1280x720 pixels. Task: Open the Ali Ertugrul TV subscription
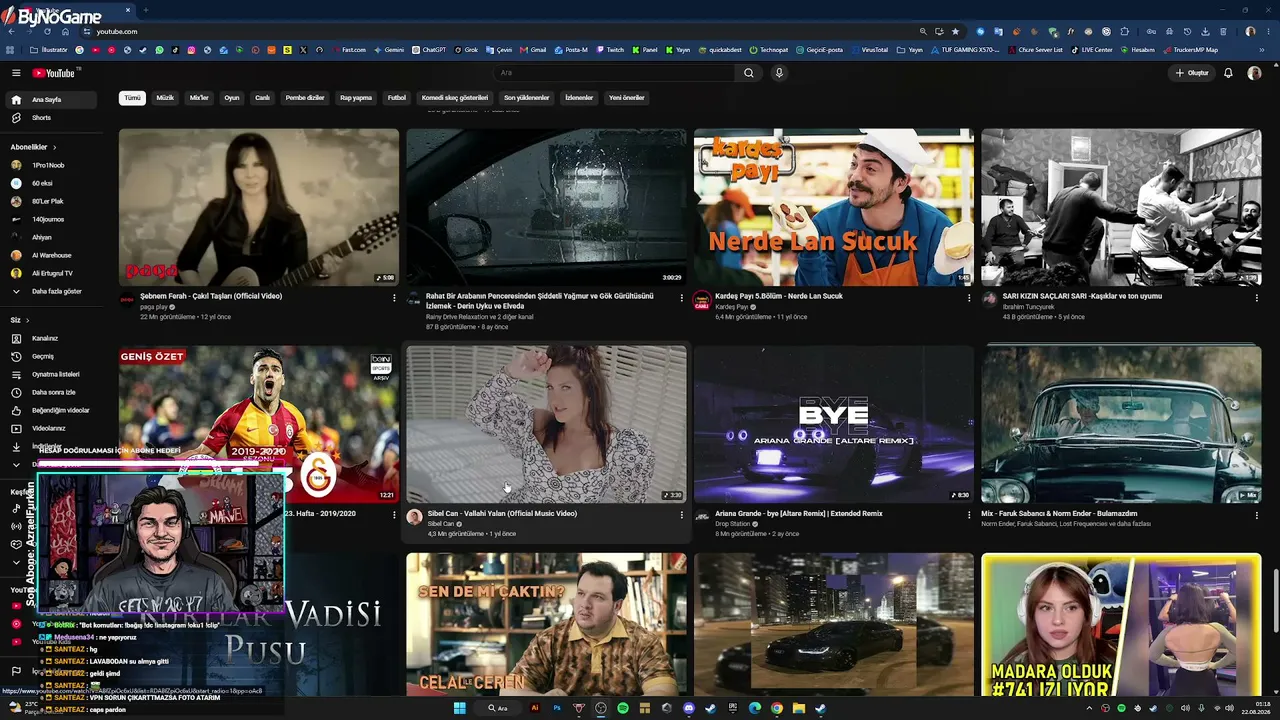(x=53, y=273)
